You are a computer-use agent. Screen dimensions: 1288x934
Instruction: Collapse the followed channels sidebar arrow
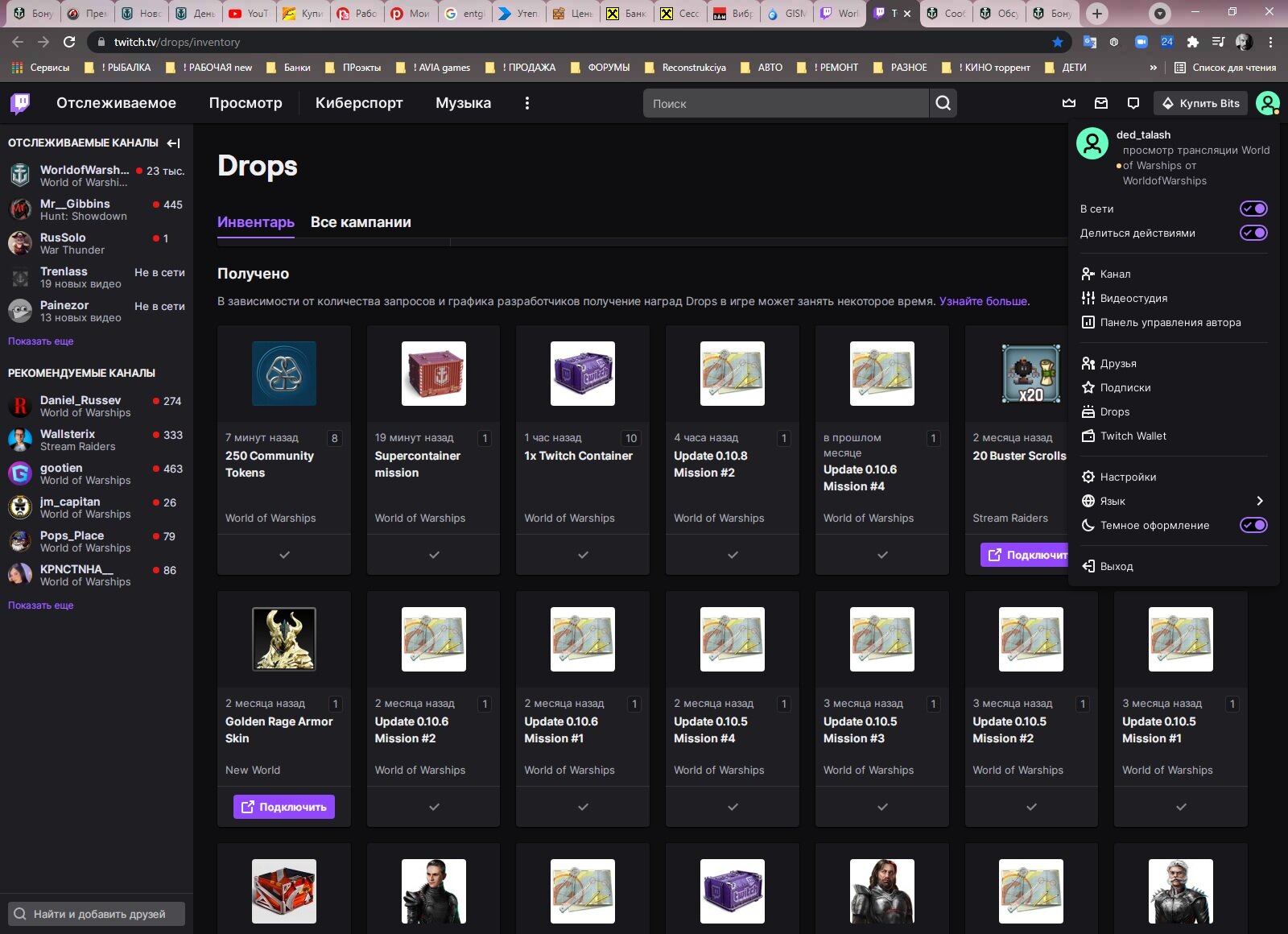tap(173, 143)
